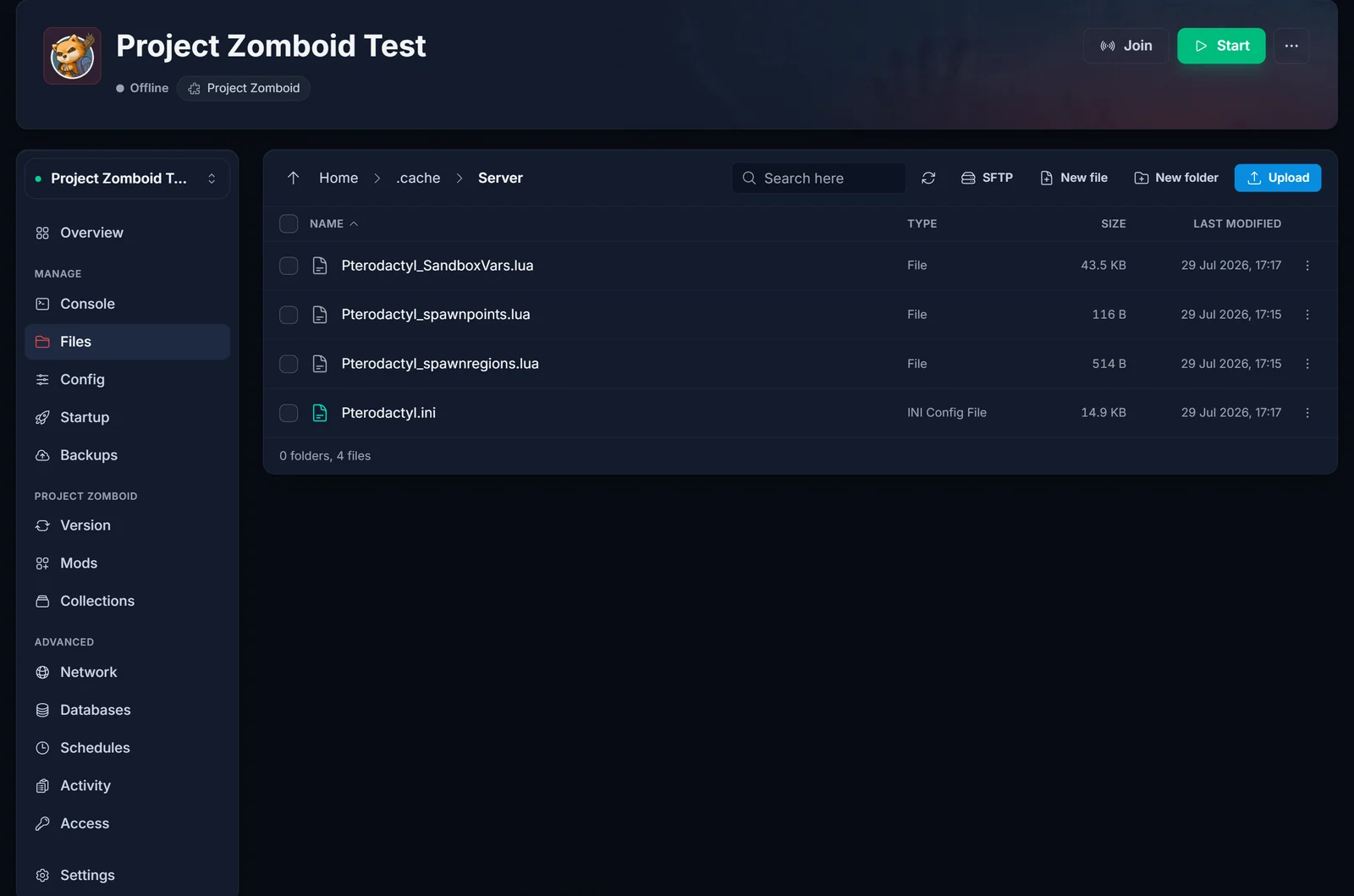The height and width of the screenshot is (896, 1354).
Task: Click the SIZE column header
Action: [x=1113, y=223]
